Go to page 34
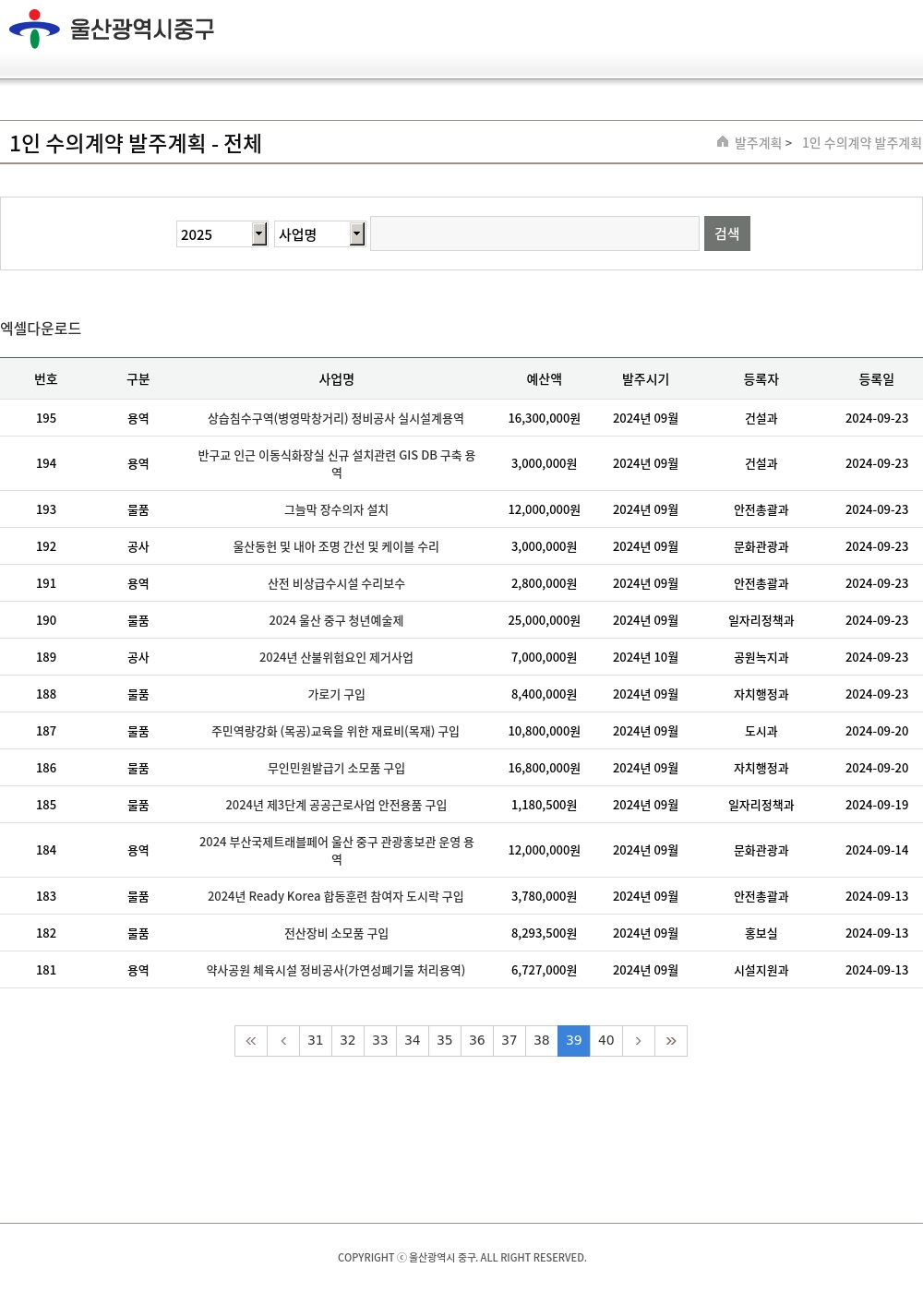Image resolution: width=923 pixels, height=1316 pixels. pyautogui.click(x=413, y=1041)
